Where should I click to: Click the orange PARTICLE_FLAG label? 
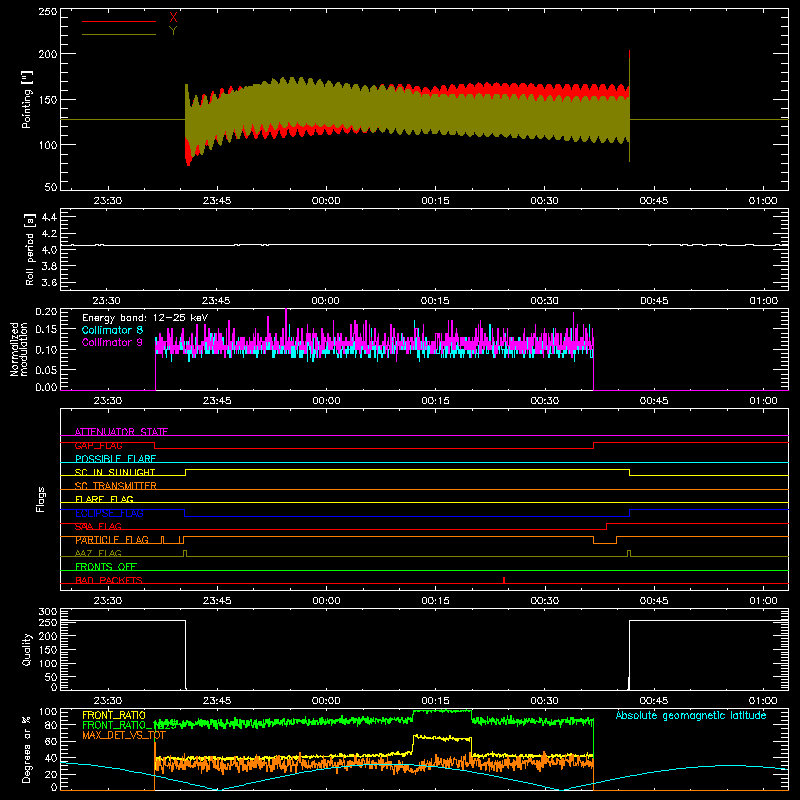[112, 539]
